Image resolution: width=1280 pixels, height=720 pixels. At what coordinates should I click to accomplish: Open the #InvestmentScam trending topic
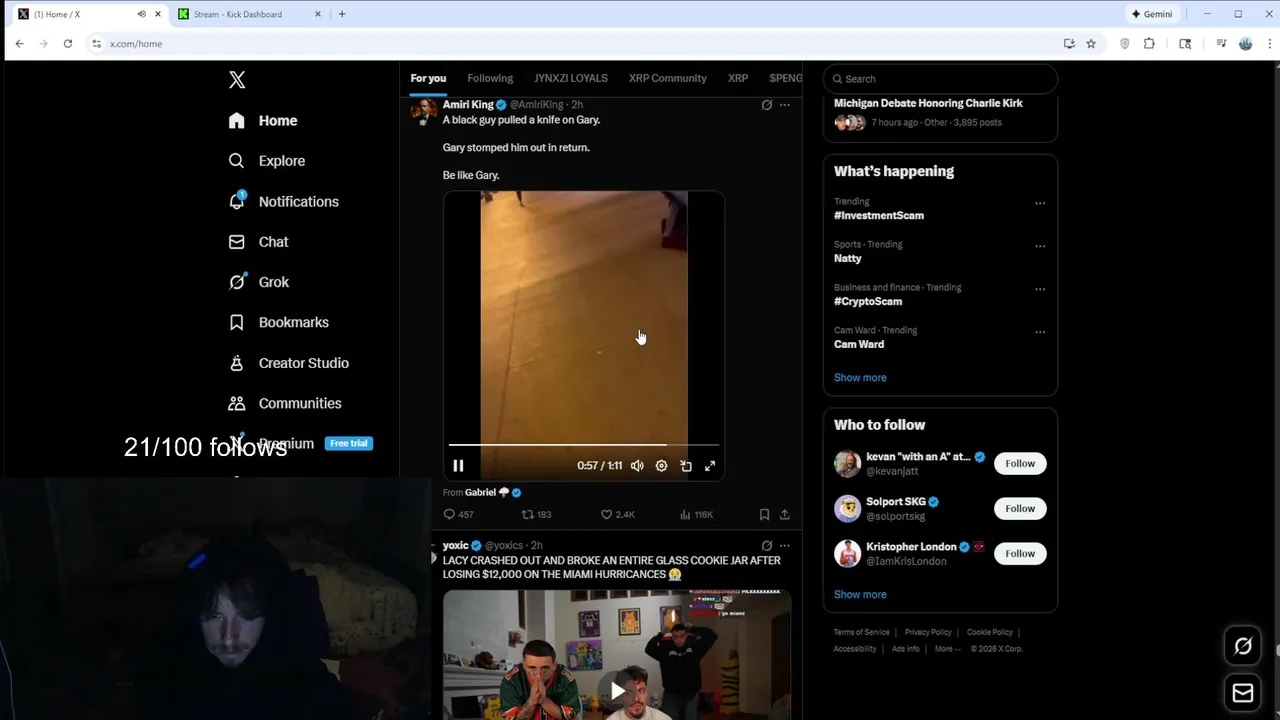(x=879, y=216)
